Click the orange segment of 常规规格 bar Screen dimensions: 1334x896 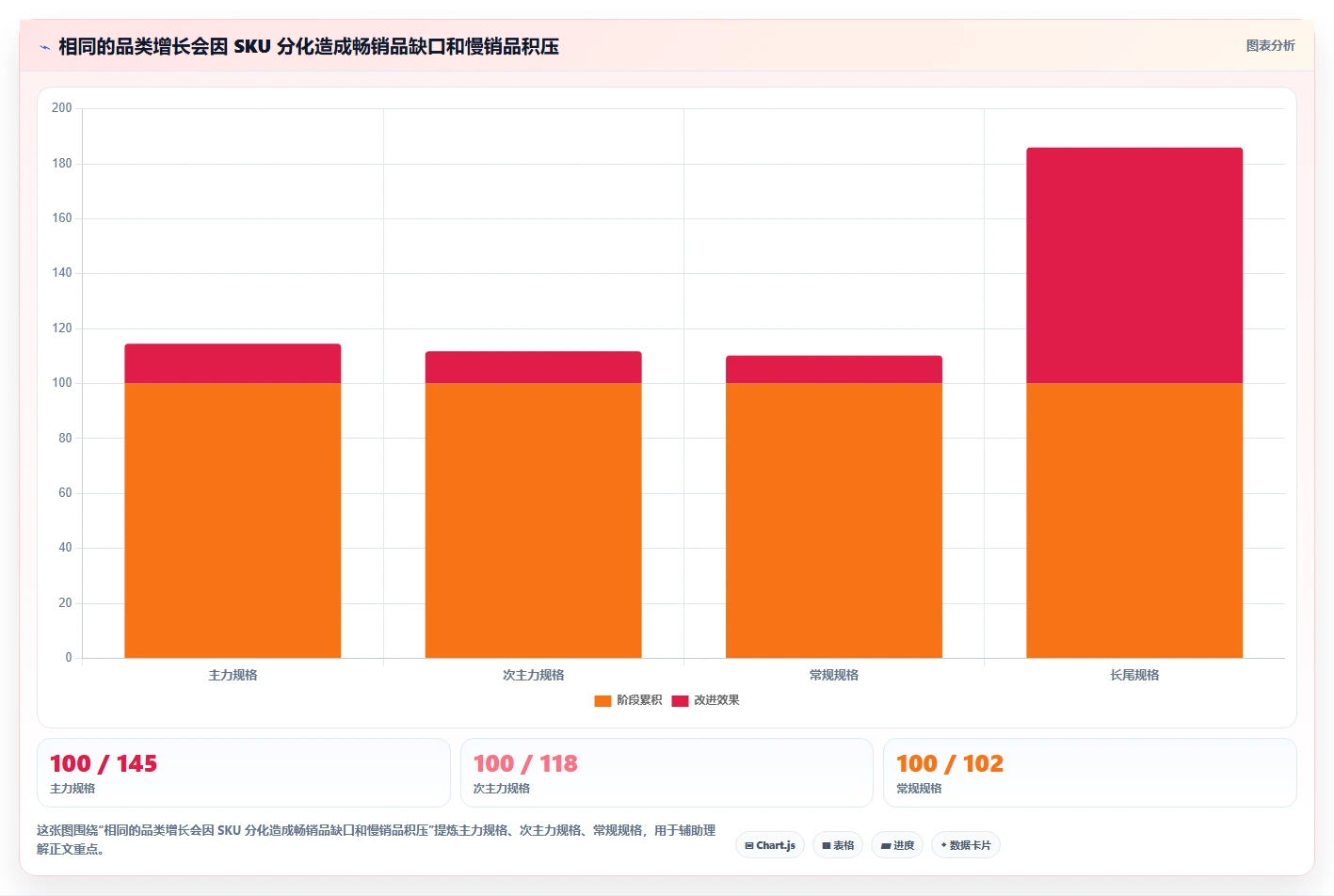[x=834, y=520]
